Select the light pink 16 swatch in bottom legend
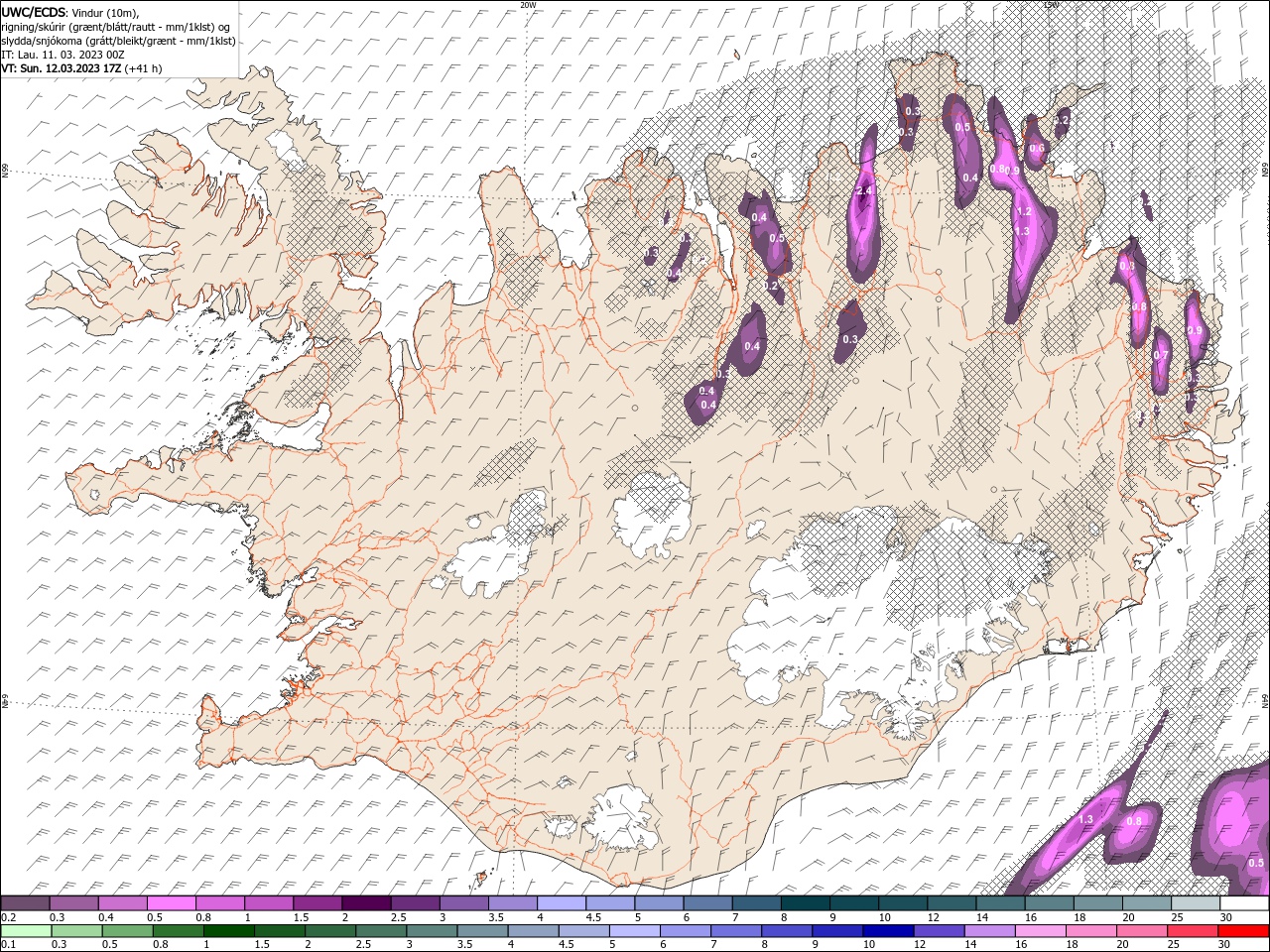 (1040, 930)
